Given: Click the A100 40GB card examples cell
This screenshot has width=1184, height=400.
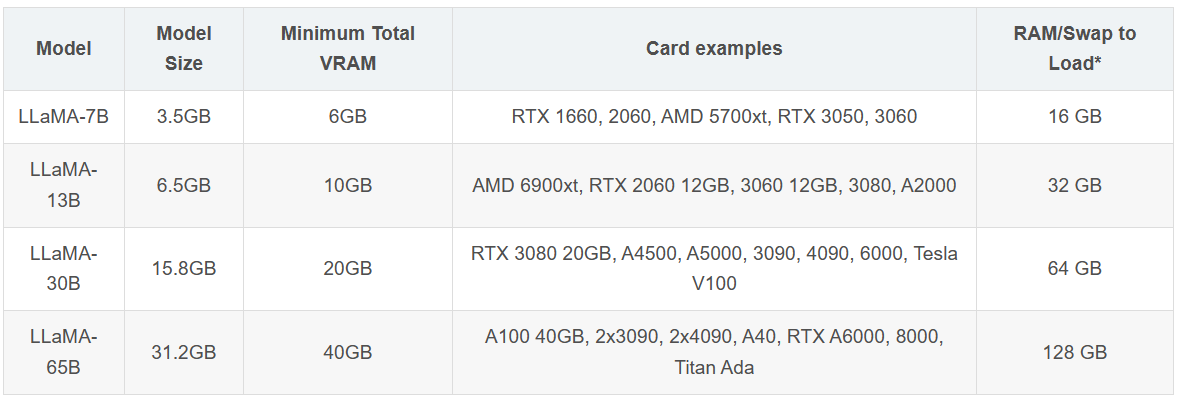Looking at the screenshot, I should 714,352.
